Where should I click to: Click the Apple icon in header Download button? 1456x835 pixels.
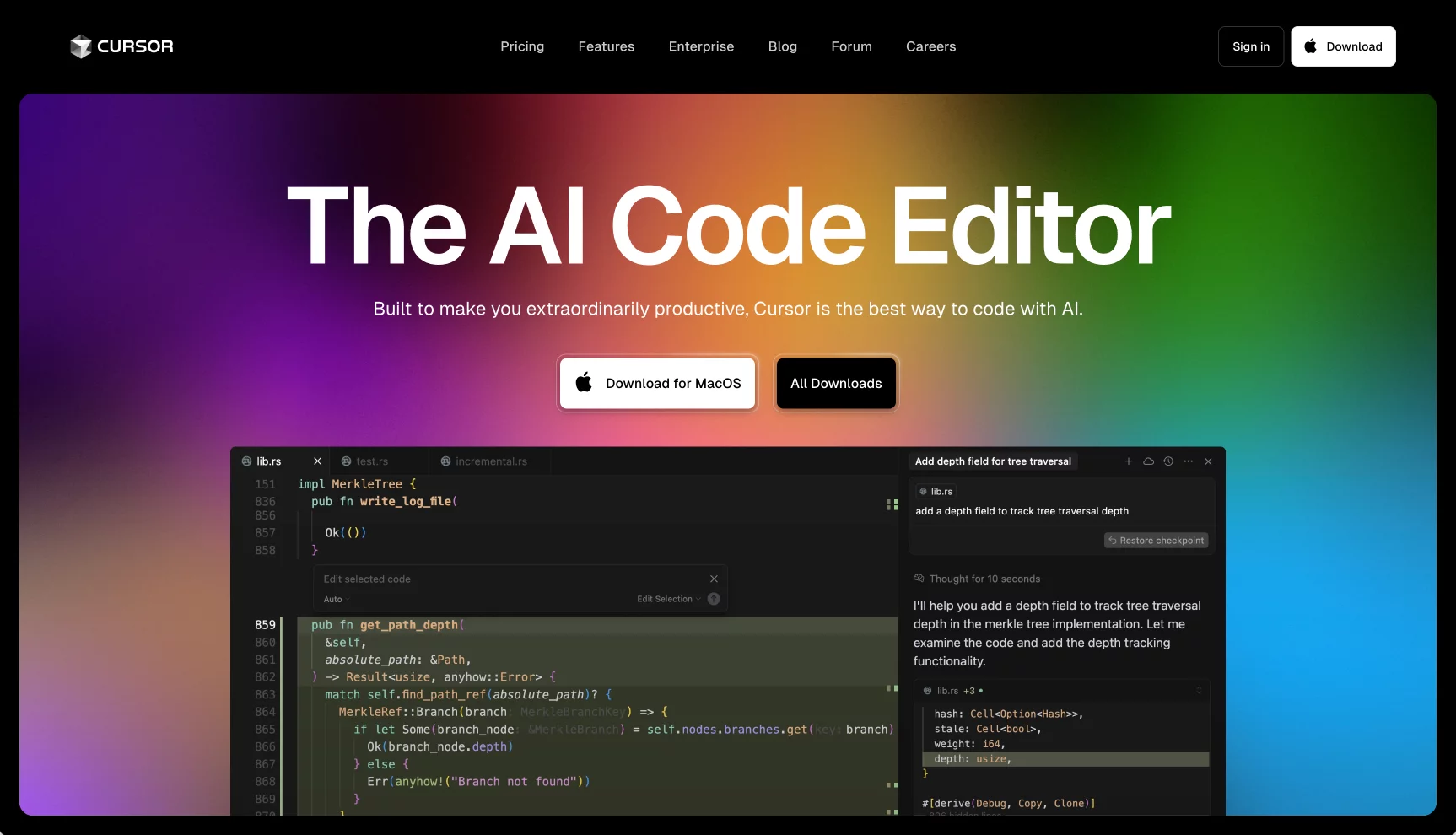coord(1310,46)
